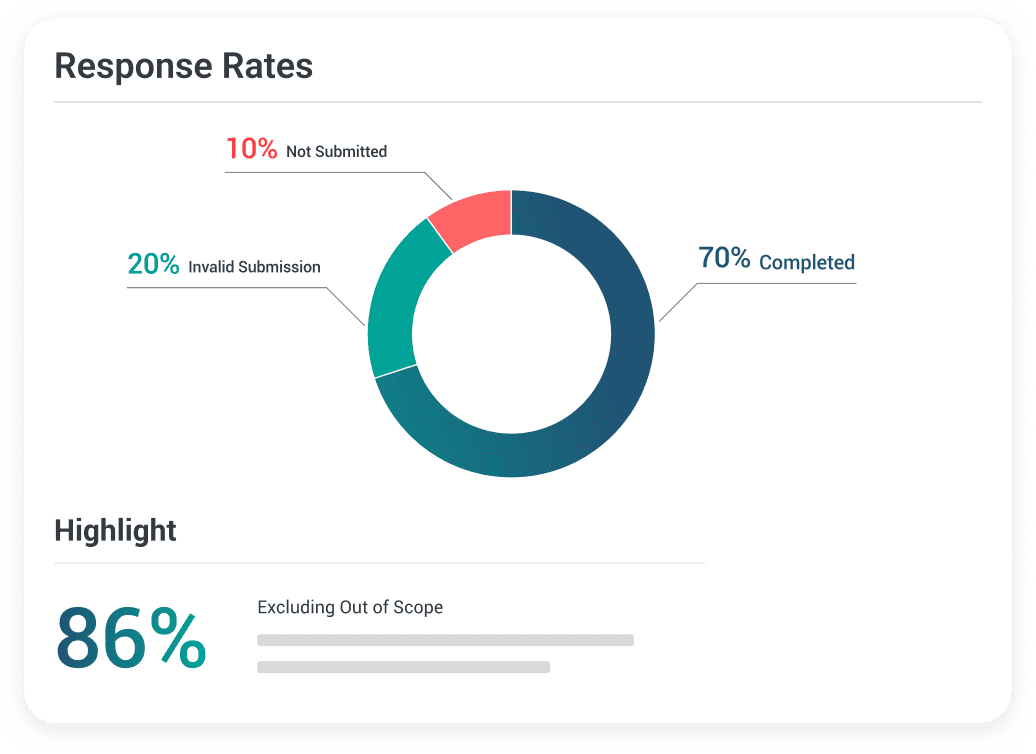1036x754 pixels.
Task: Click the divider line below Highlight
Action: (380, 563)
